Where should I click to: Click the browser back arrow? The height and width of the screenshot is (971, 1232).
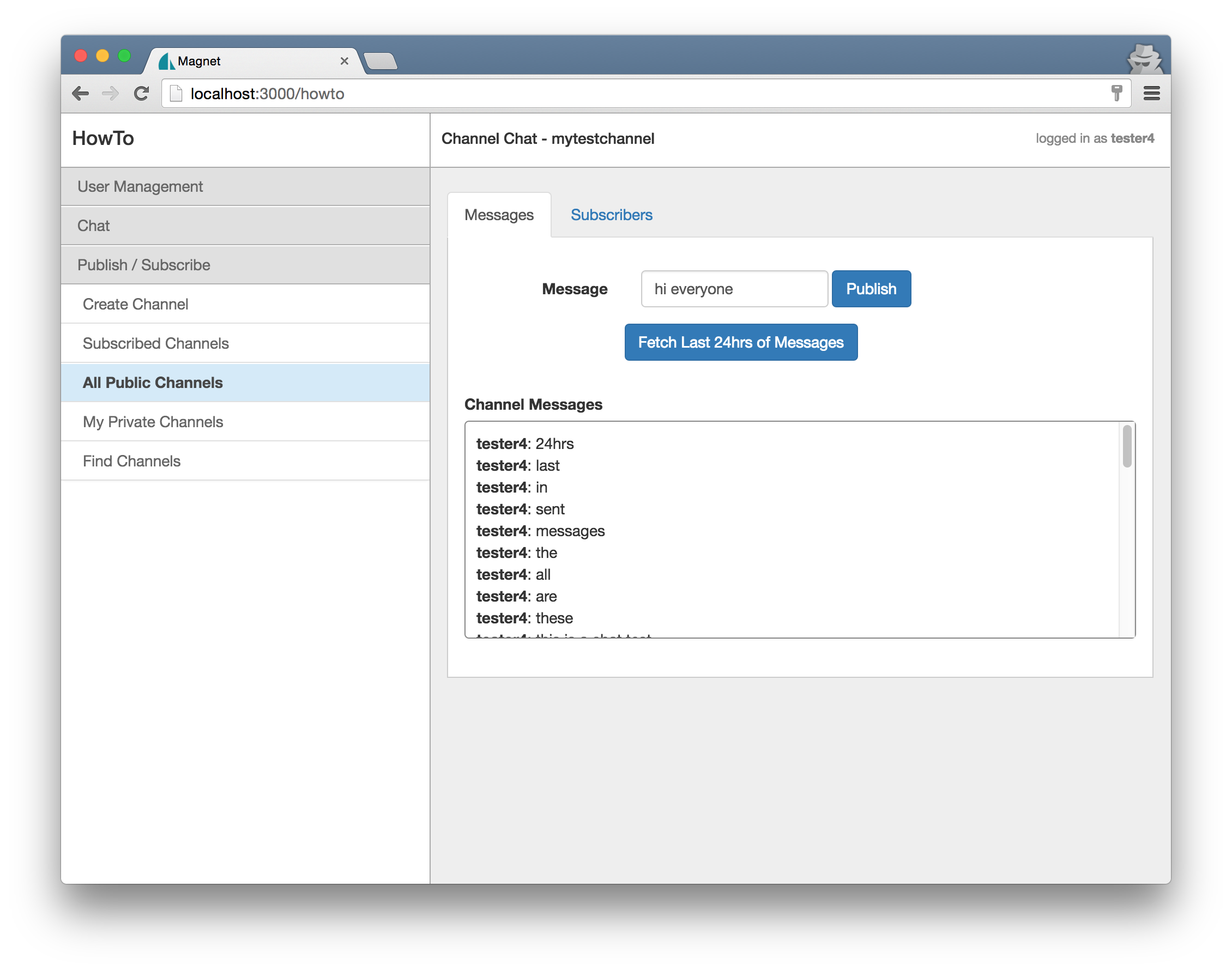(81, 93)
